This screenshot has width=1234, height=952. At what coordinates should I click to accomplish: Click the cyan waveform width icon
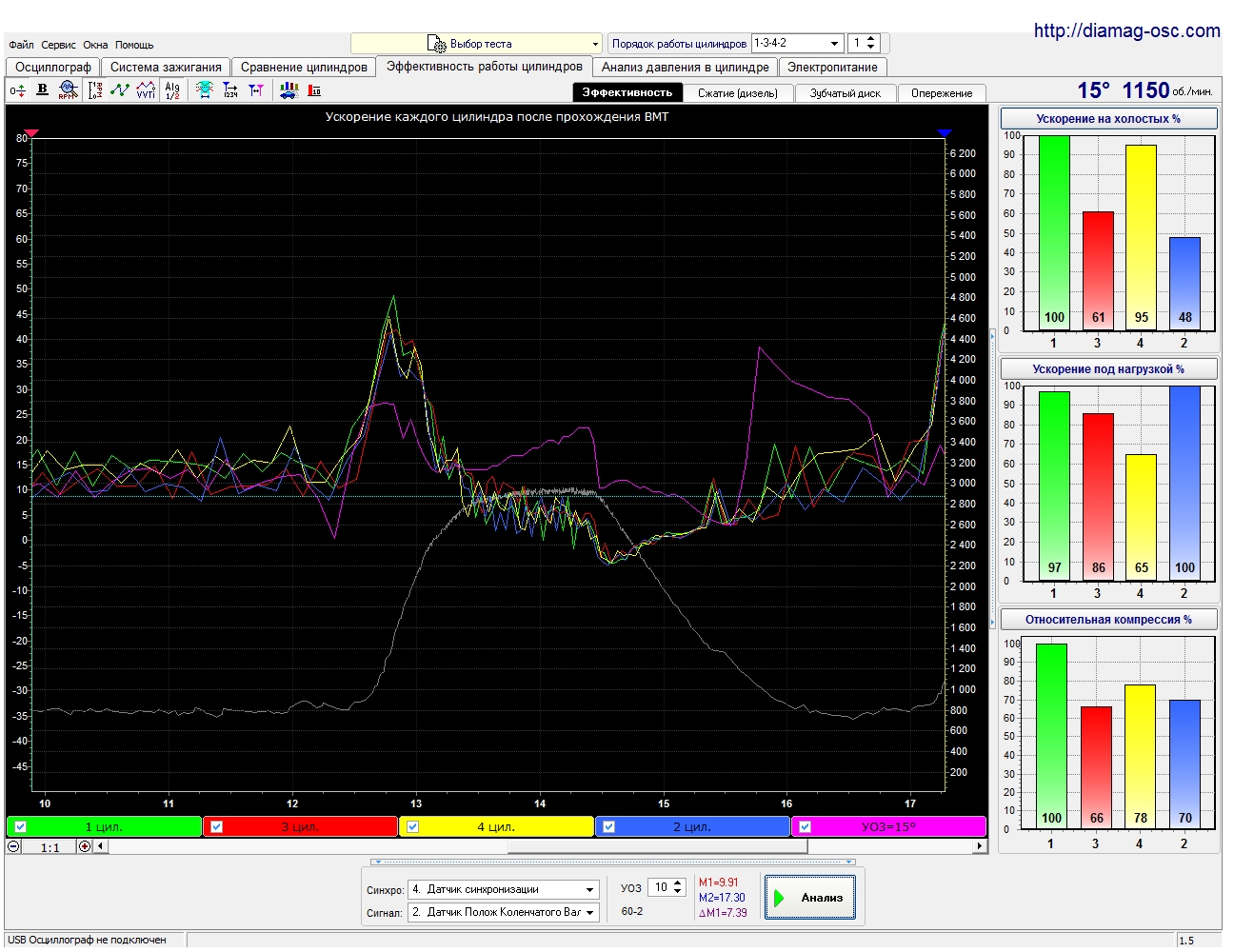point(204,89)
